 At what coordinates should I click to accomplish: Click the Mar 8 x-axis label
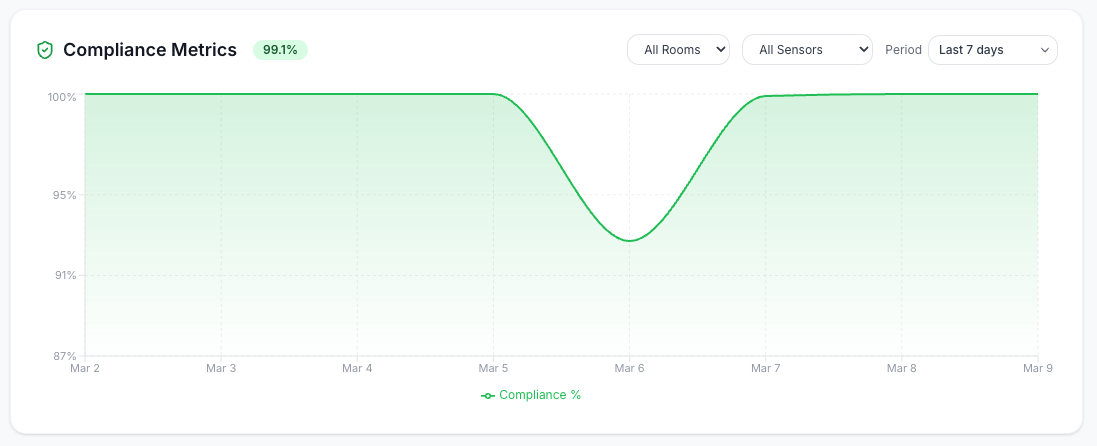pyautogui.click(x=901, y=368)
